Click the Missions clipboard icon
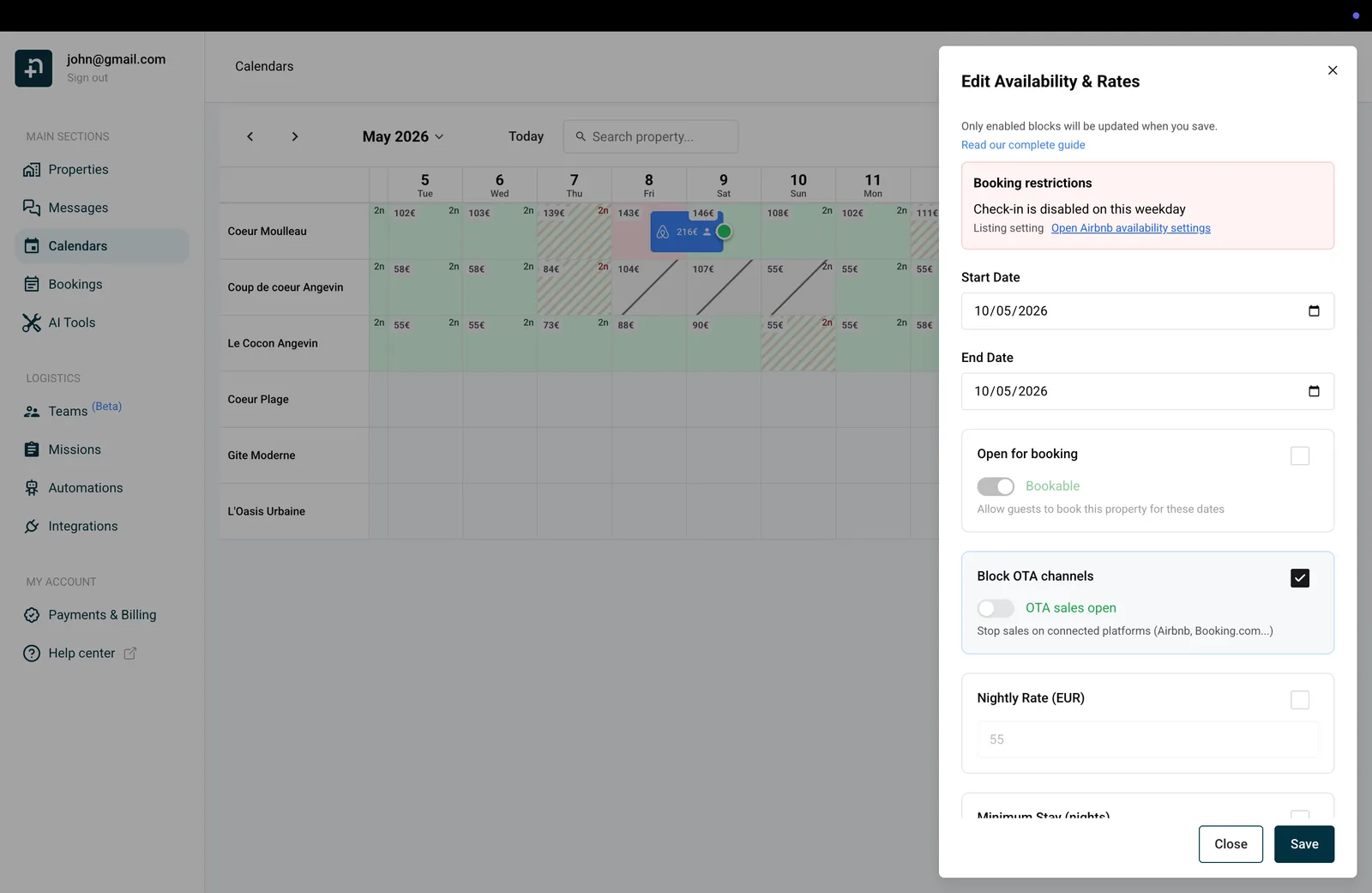Screen dimensions: 1372x893 tap(32, 450)
